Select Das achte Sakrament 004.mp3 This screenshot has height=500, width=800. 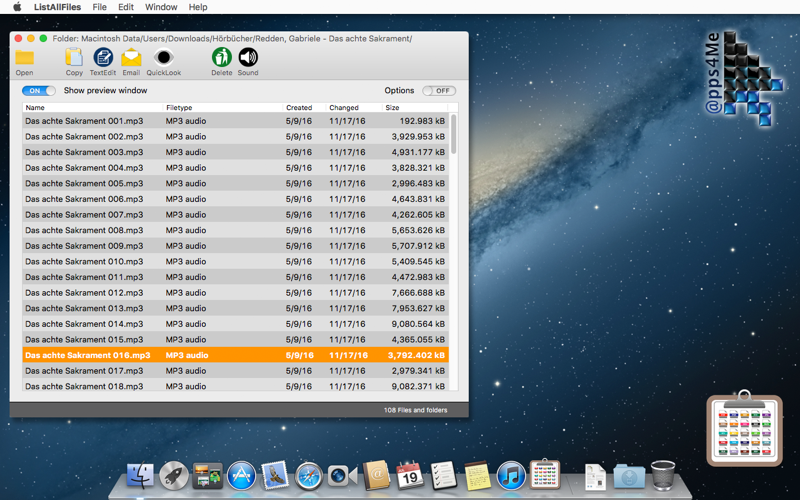tap(235, 168)
